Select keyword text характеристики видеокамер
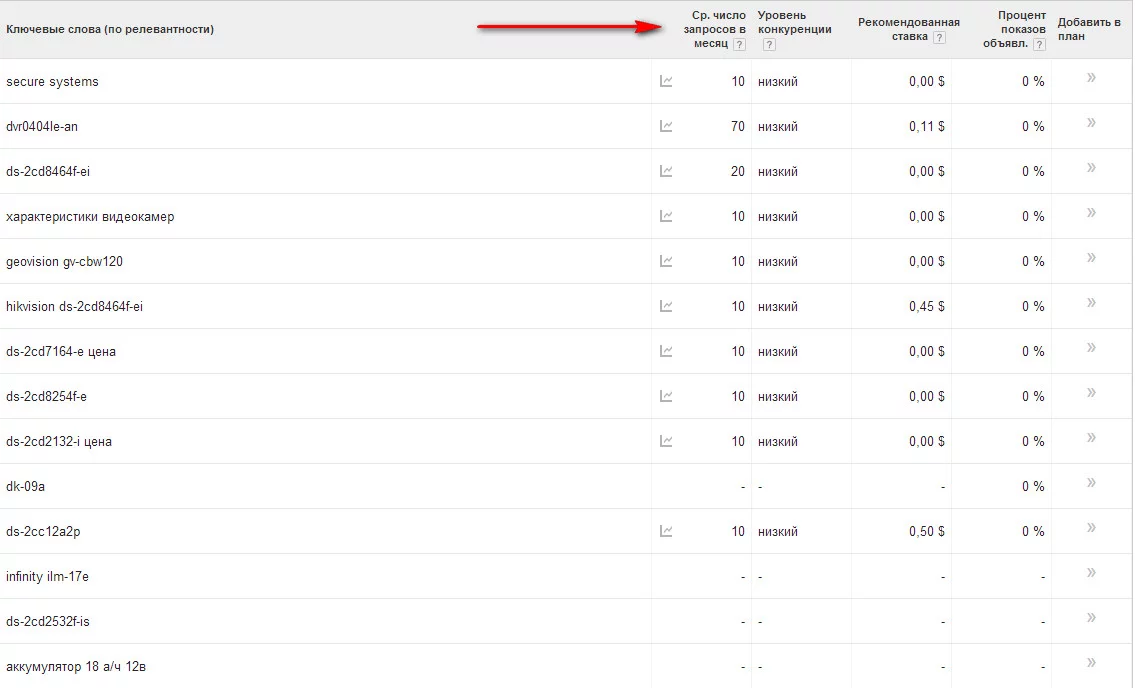Viewport: 1135px width, 688px height. pos(90,217)
